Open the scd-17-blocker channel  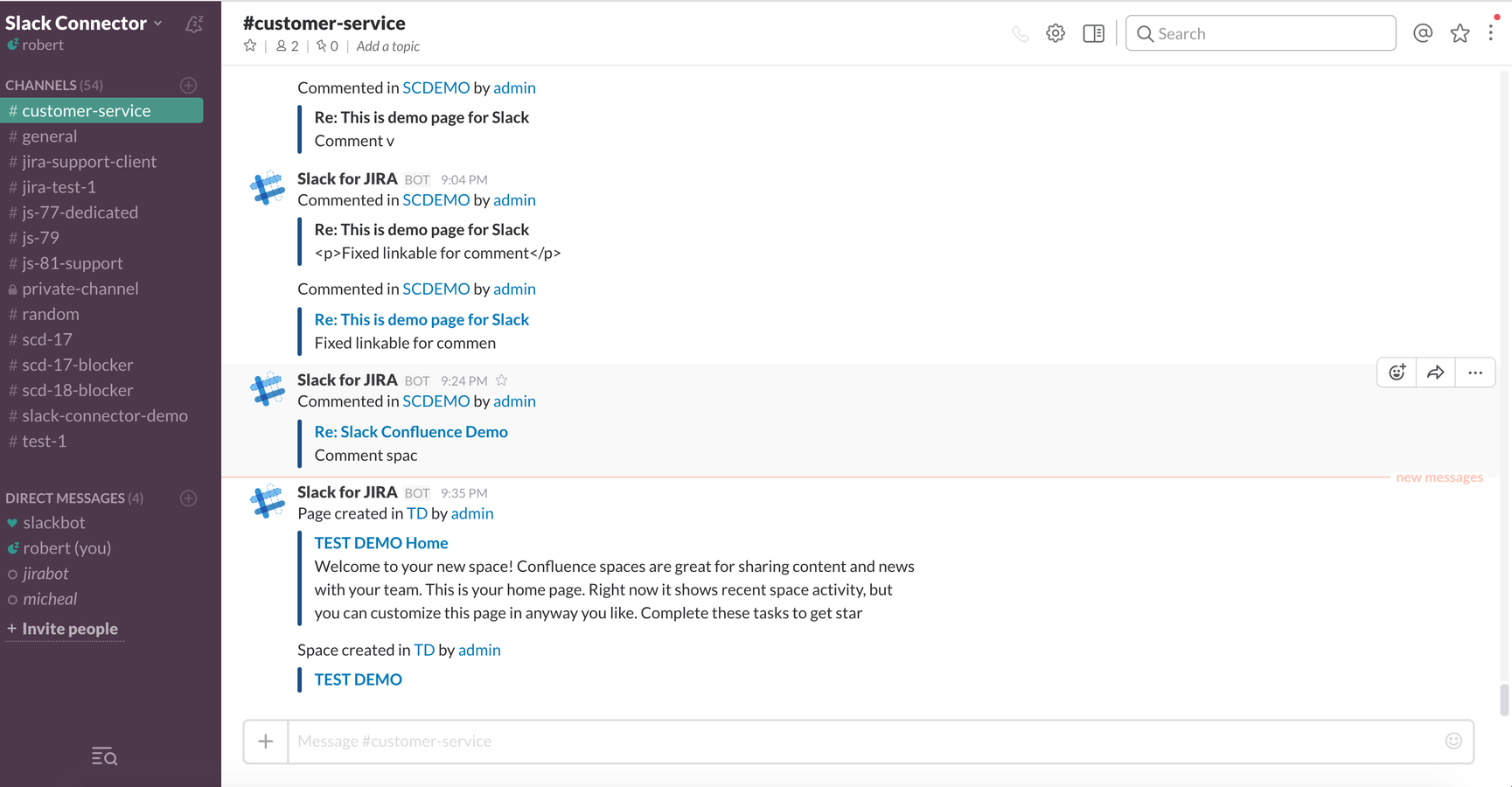[101, 364]
